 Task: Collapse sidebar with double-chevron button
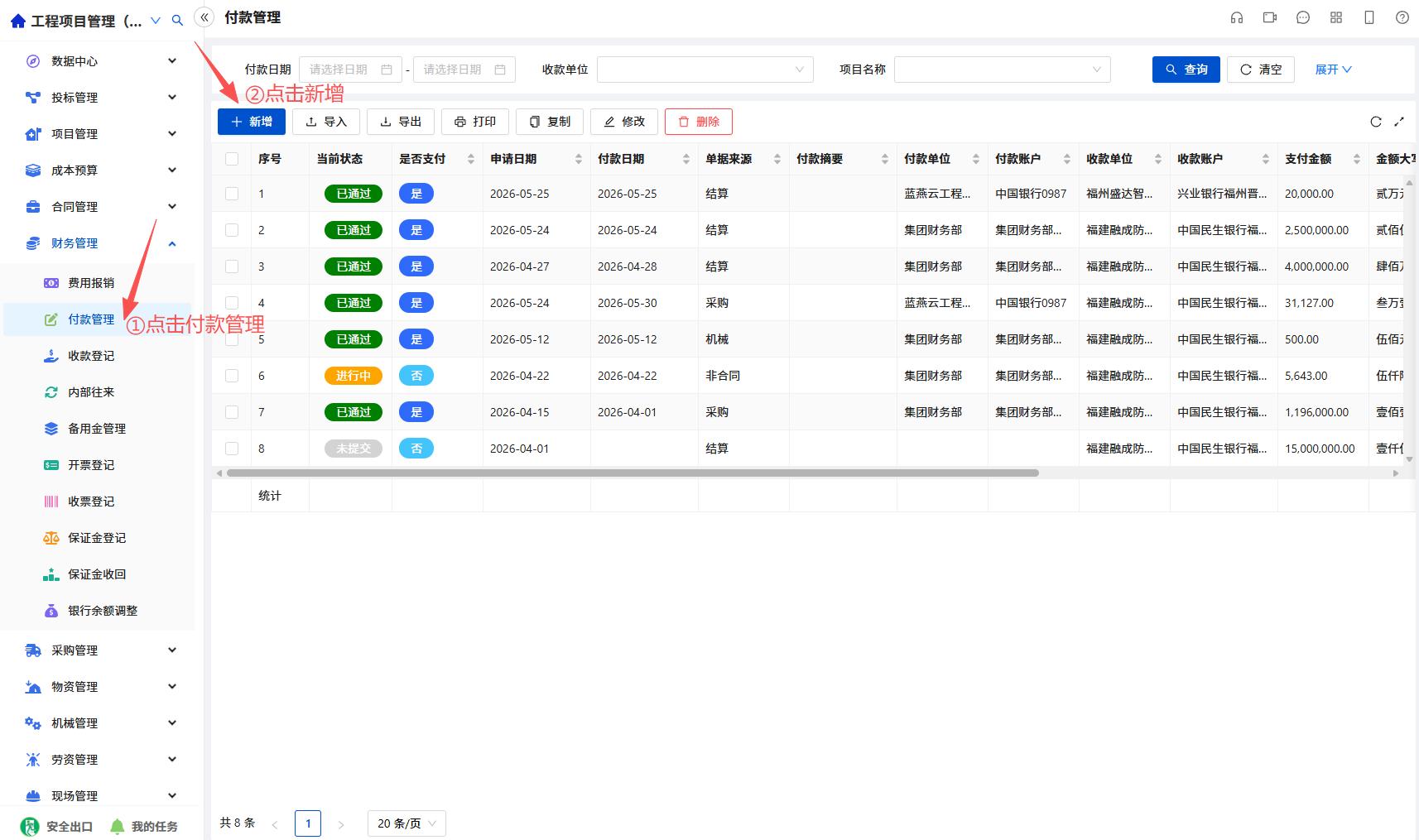click(204, 17)
